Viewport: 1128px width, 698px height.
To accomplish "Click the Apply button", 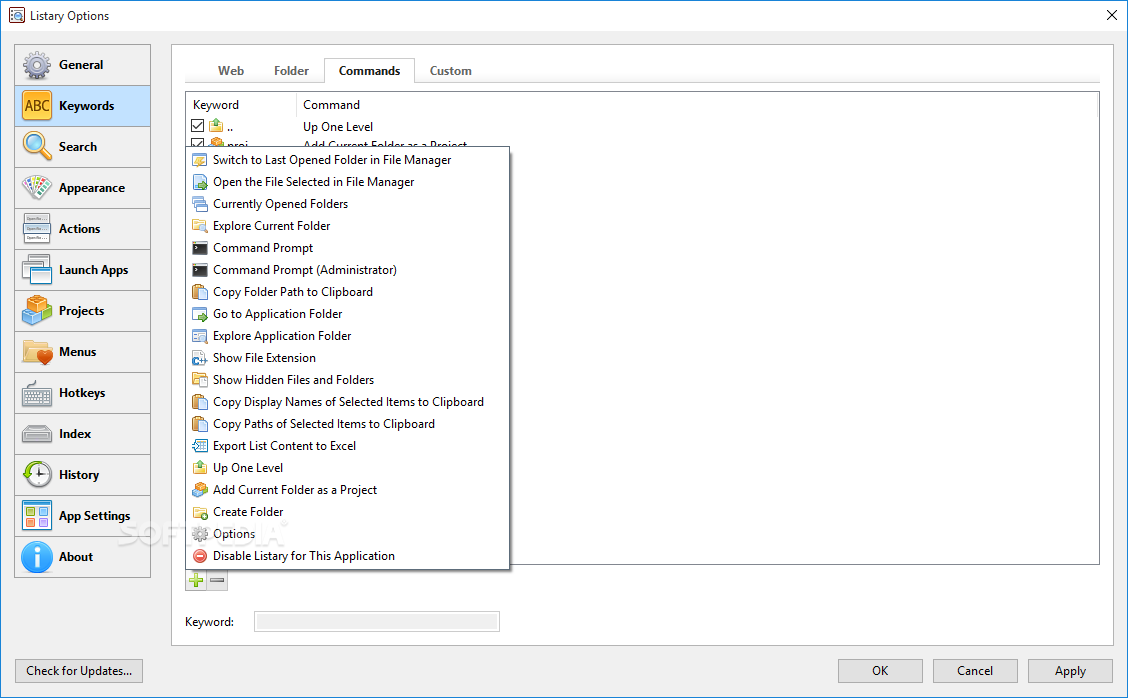I will (1070, 671).
